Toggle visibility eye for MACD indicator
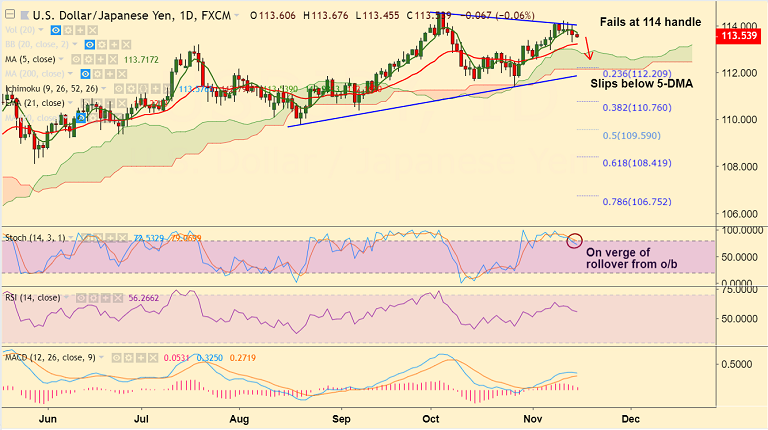This screenshot has height=430, width=768. coord(117,358)
